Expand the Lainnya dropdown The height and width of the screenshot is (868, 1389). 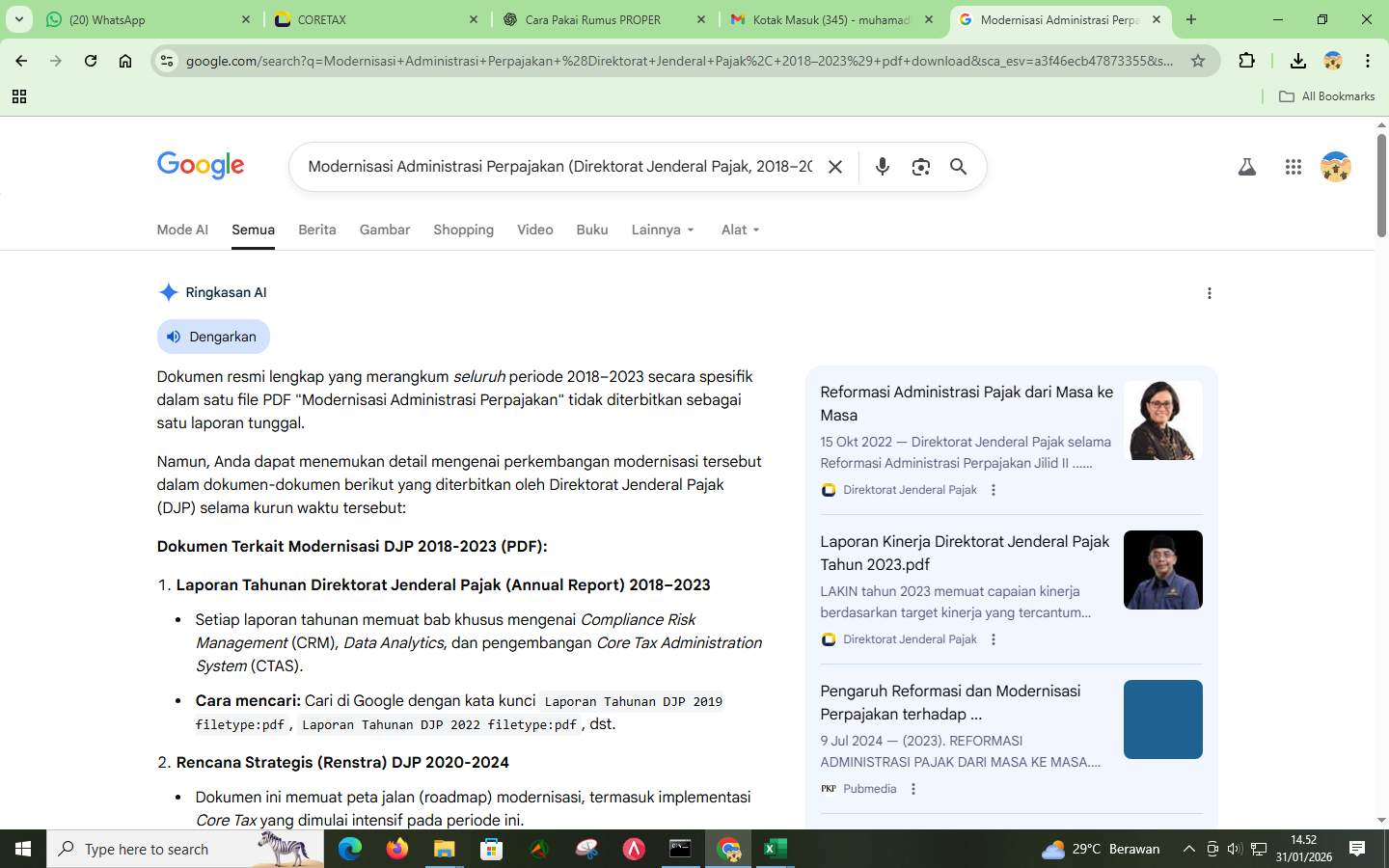click(662, 230)
